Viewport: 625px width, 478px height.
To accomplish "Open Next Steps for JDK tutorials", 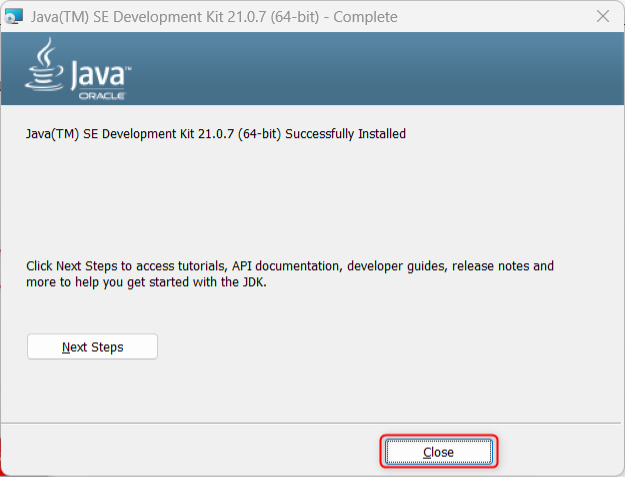I will click(x=92, y=347).
